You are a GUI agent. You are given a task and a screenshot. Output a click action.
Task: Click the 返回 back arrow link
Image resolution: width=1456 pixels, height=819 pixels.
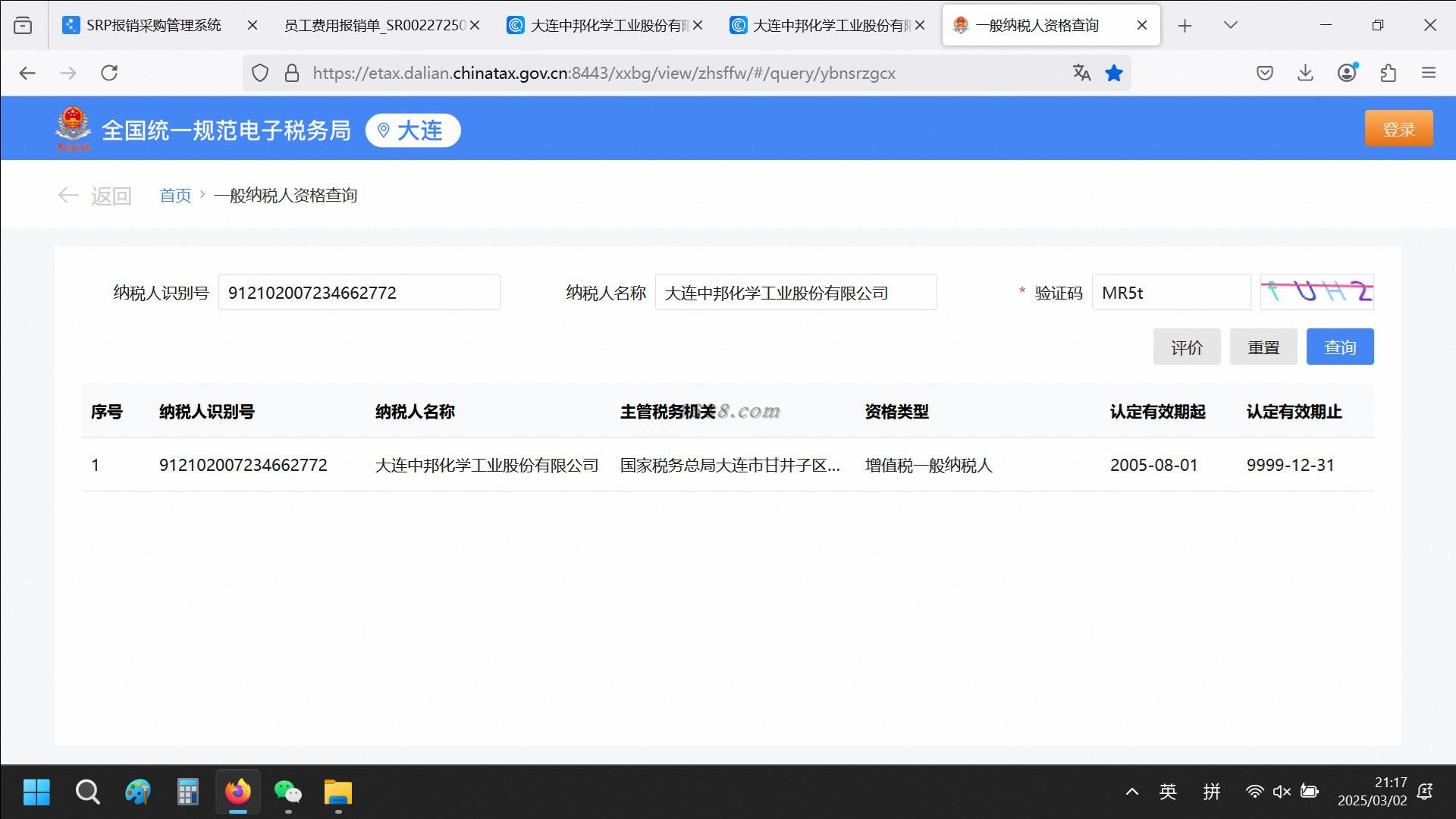[x=95, y=196]
